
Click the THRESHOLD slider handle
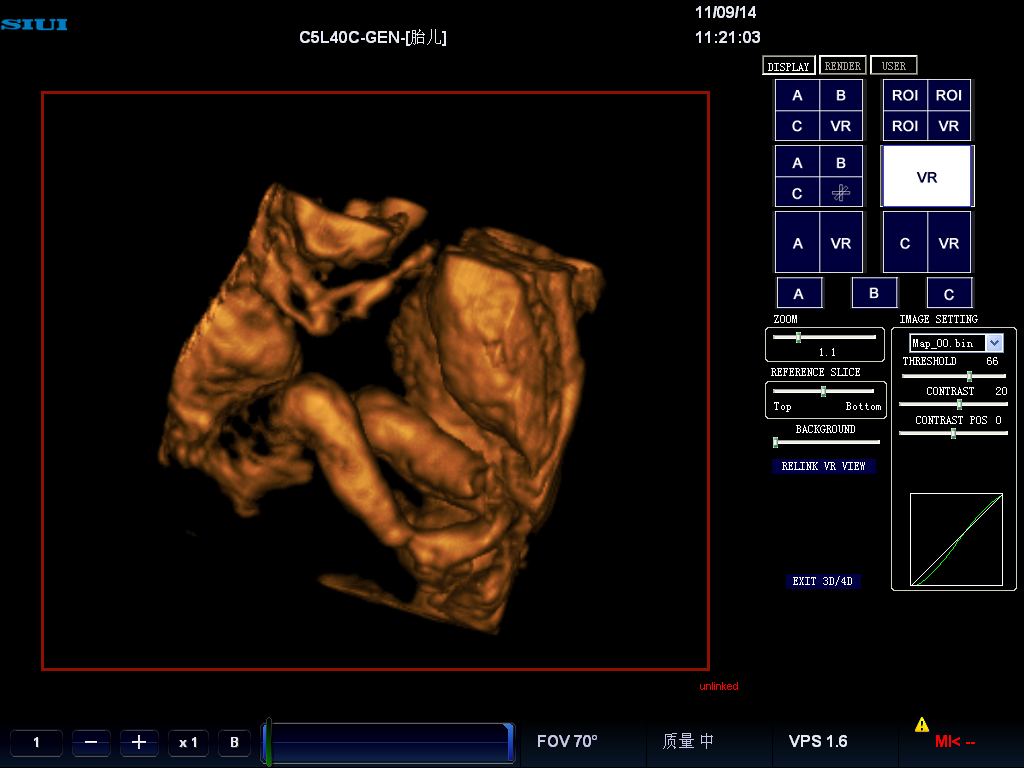click(969, 376)
